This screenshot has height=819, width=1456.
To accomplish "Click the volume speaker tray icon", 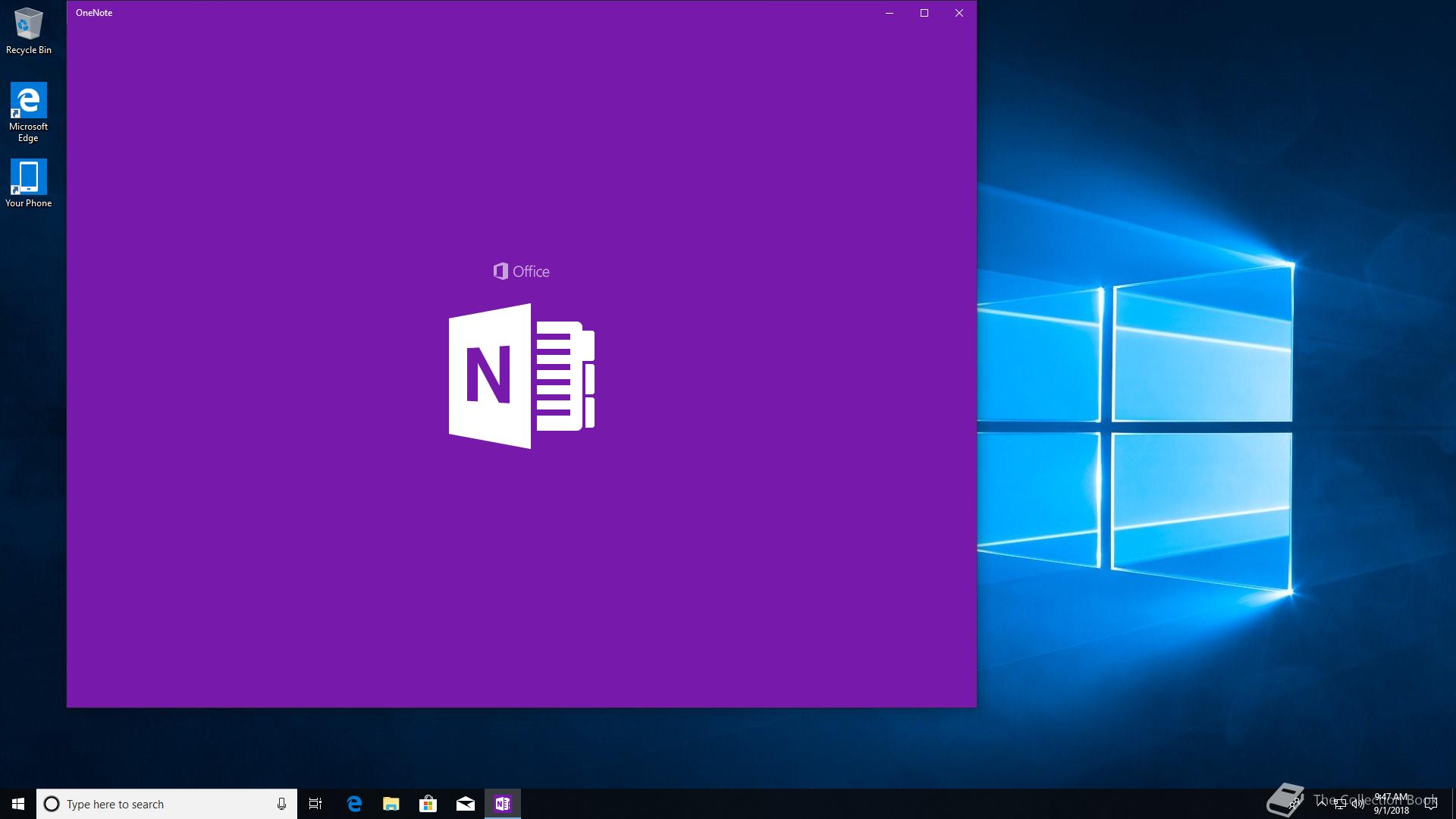I will [x=1358, y=804].
